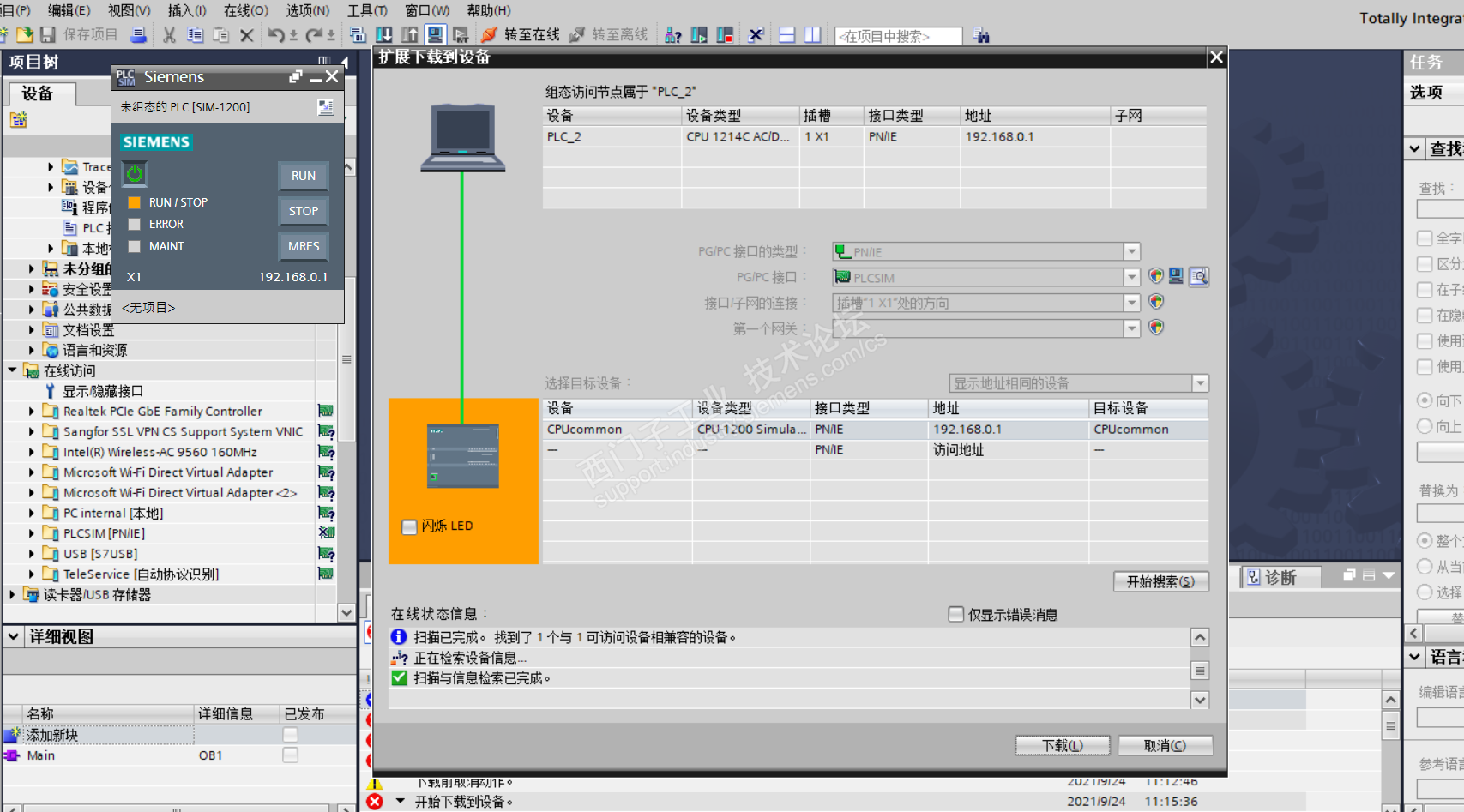
Task: Collapse the 在线访问 tree node
Action: pos(13,370)
